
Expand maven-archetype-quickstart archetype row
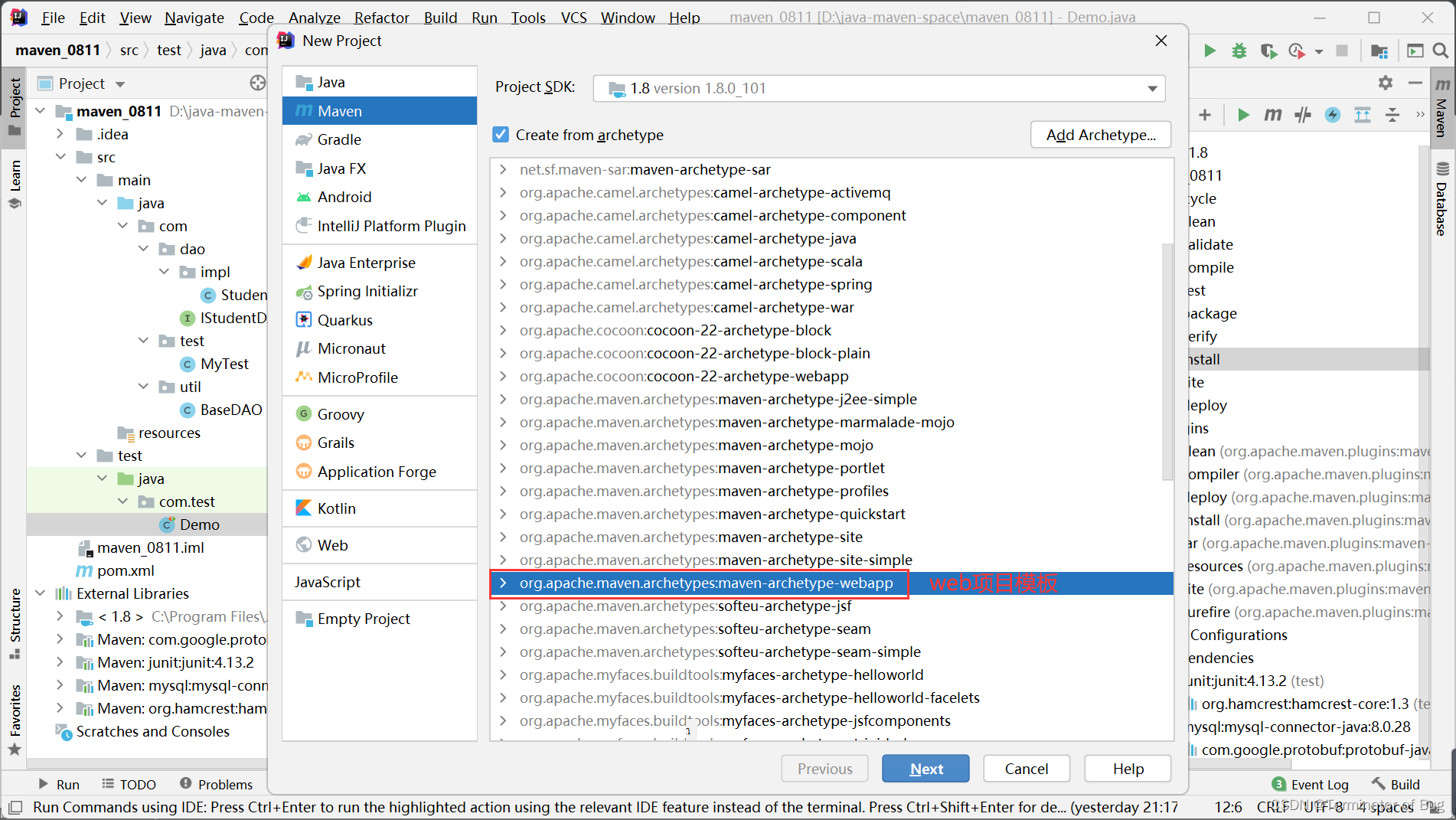pos(503,514)
